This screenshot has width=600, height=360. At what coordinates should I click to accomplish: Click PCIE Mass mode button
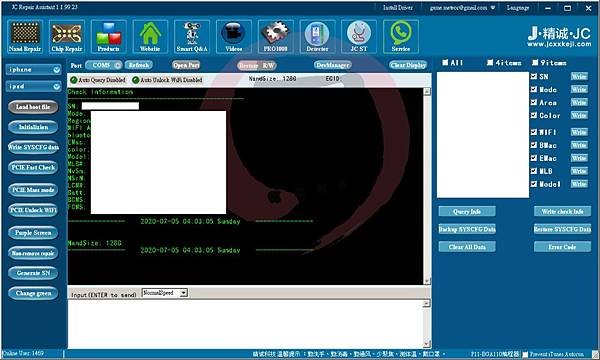pos(33,190)
